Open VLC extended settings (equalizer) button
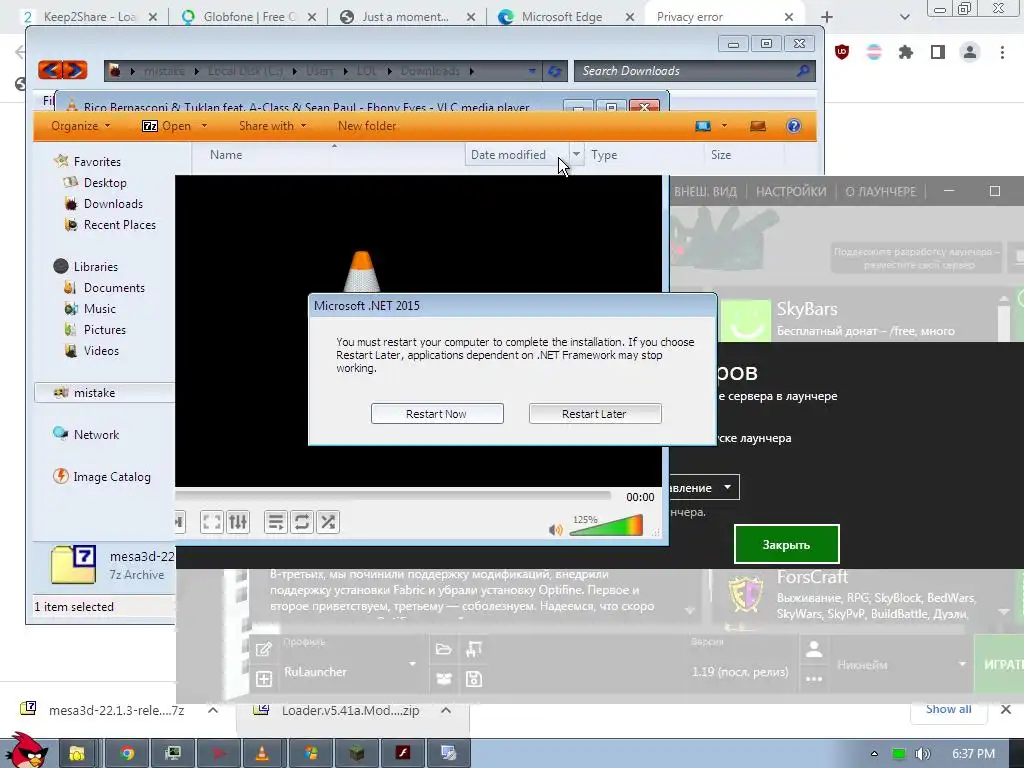Viewport: 1024px width, 768px height. pos(238,522)
